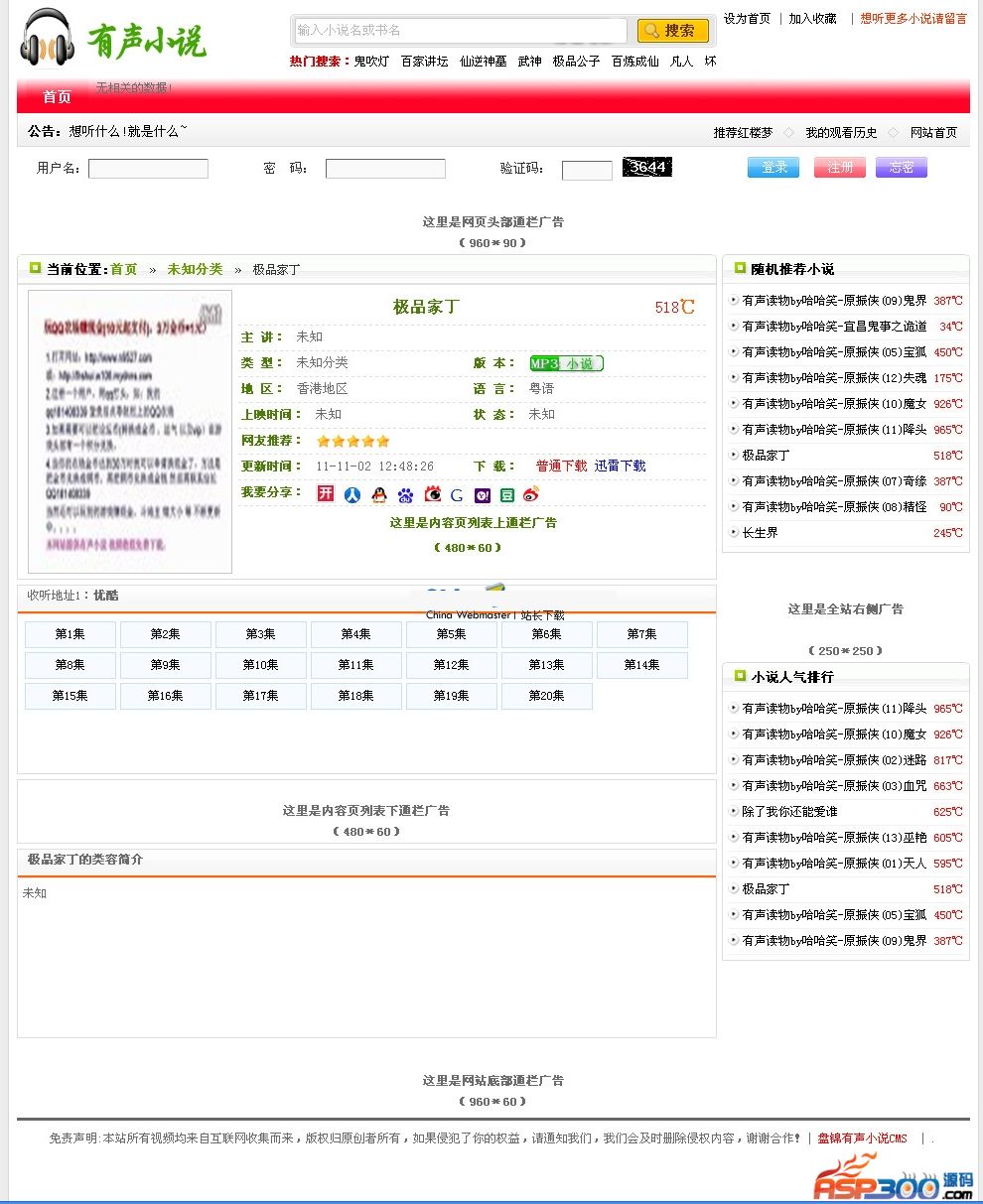Share to Renren with the blue icon

352,495
